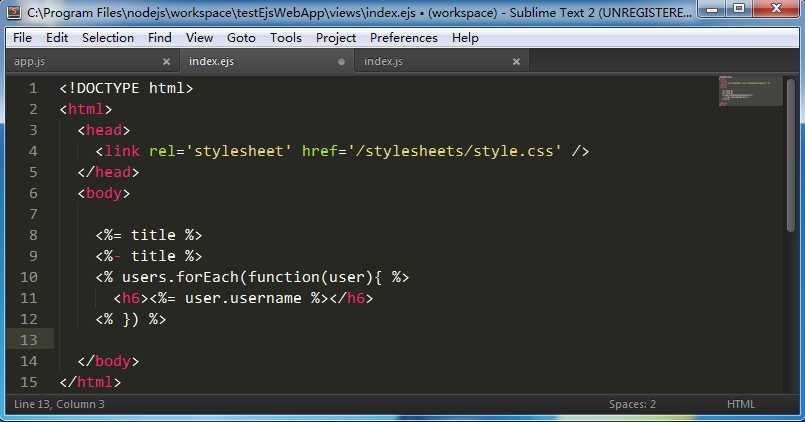Open the Find menu
This screenshot has height=422, width=805.
point(160,38)
